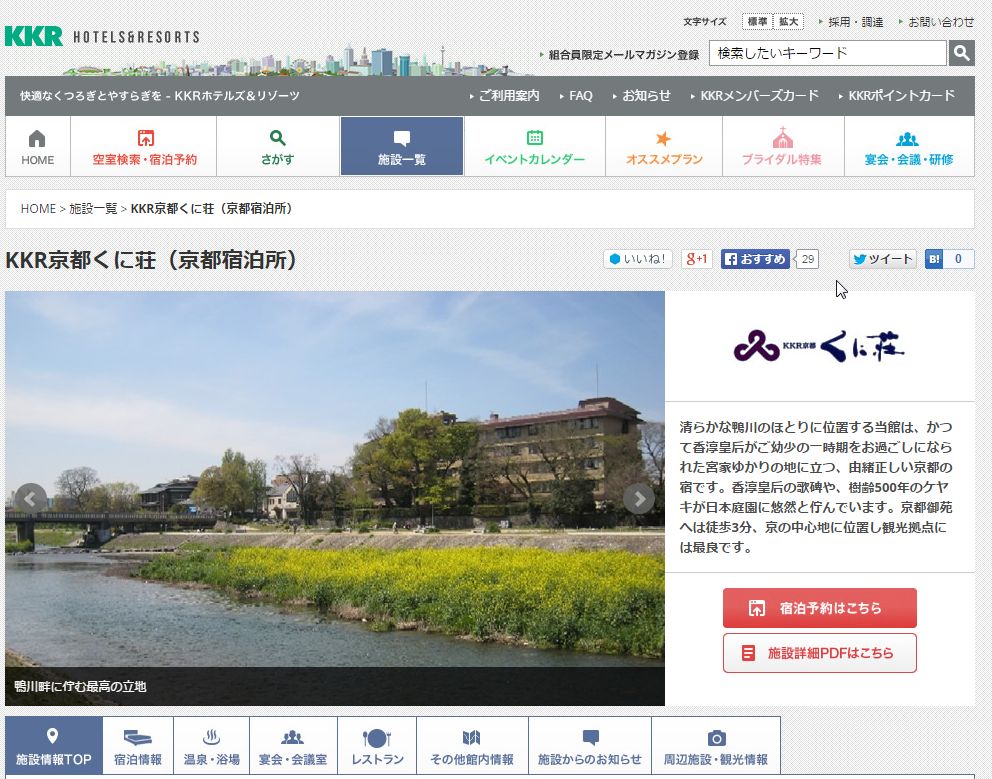This screenshot has height=779, width=992.
Task: Open 空室検索・宿泊予約 navigation item
Action: [144, 146]
